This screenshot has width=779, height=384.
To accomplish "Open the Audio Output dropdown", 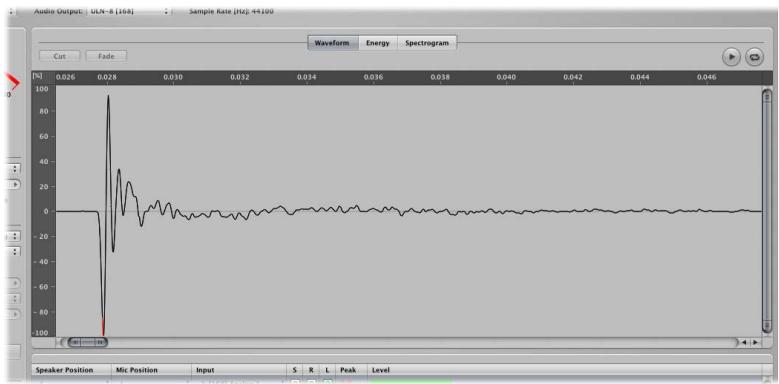I will click(x=129, y=11).
